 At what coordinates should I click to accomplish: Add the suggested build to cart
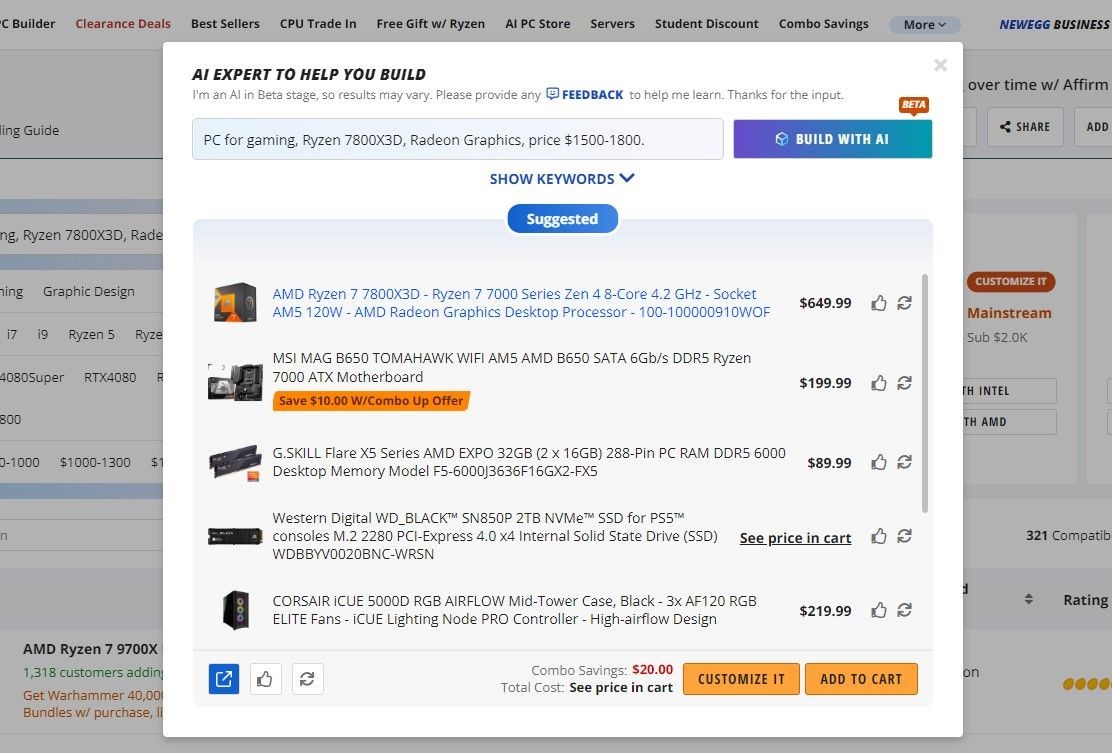[861, 679]
